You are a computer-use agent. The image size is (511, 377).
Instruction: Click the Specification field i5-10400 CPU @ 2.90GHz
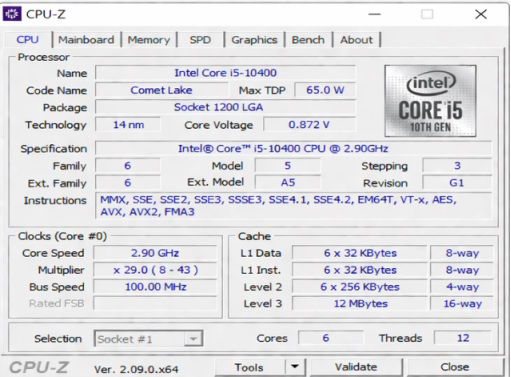coord(293,148)
